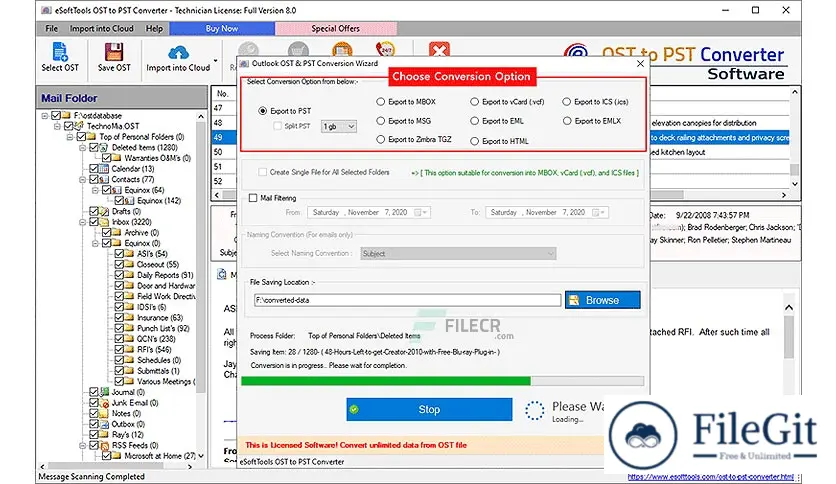Open the 1 gb split size dropdown
Image resolution: width=836 pixels, height=484 pixels.
click(x=351, y=126)
